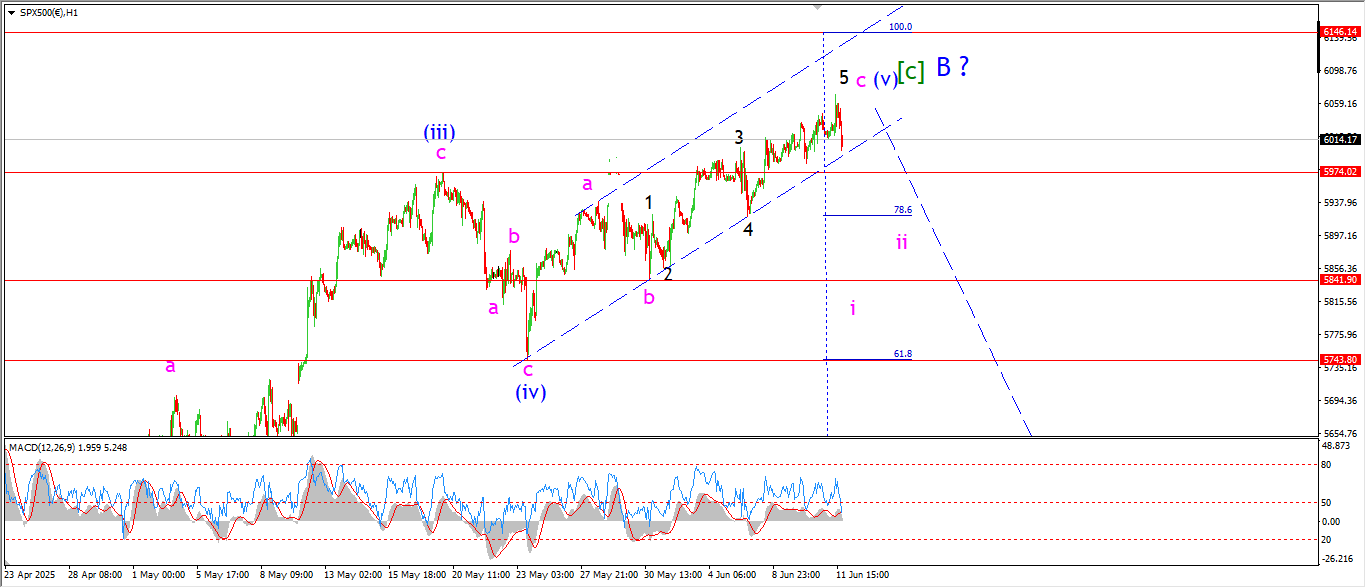
Task: Click the chart shift triangle marker at top
Action: (x=819, y=7)
